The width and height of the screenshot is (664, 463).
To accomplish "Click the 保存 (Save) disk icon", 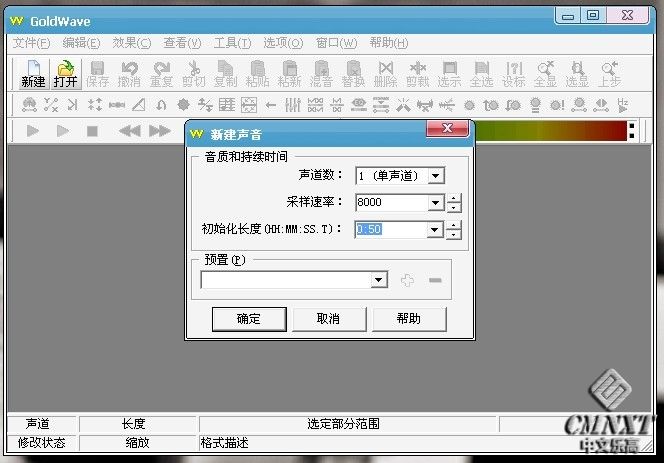I will [97, 74].
